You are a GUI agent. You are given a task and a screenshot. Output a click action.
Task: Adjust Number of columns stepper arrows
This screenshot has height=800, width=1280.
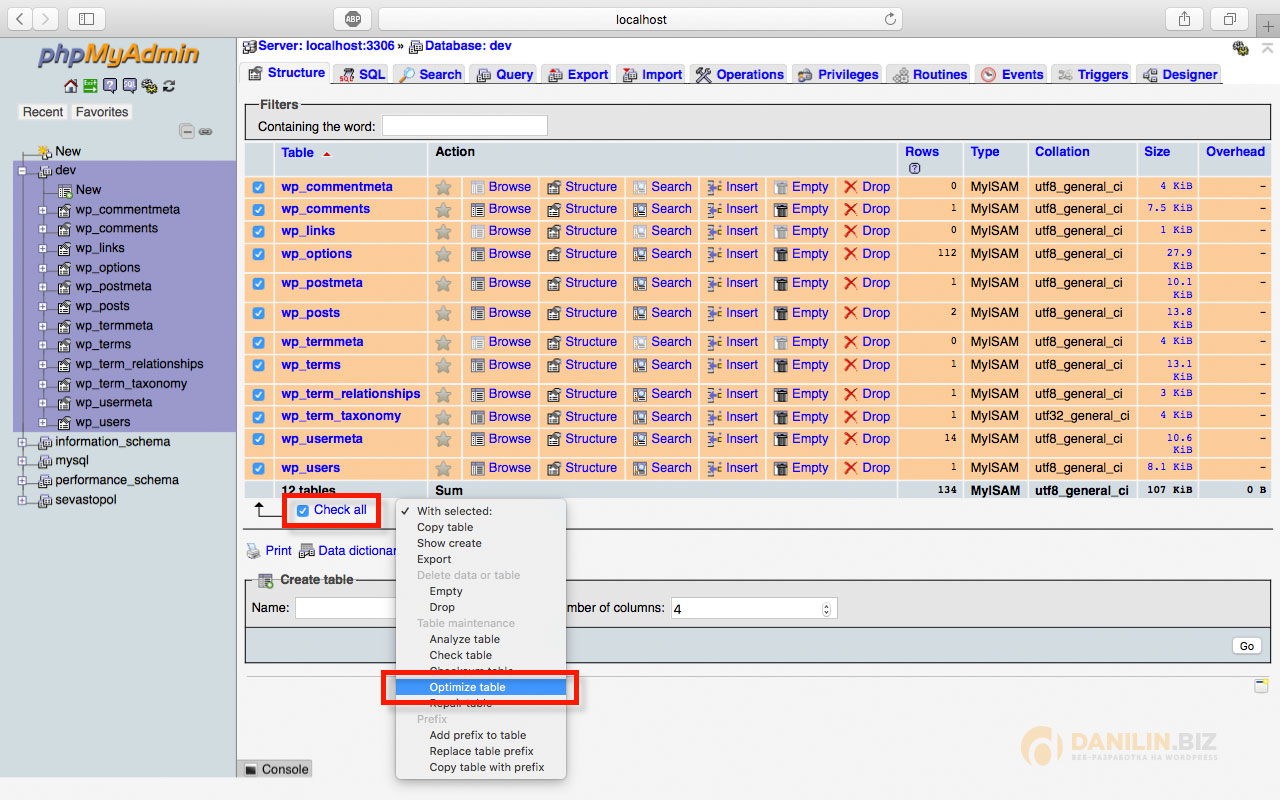(x=826, y=609)
